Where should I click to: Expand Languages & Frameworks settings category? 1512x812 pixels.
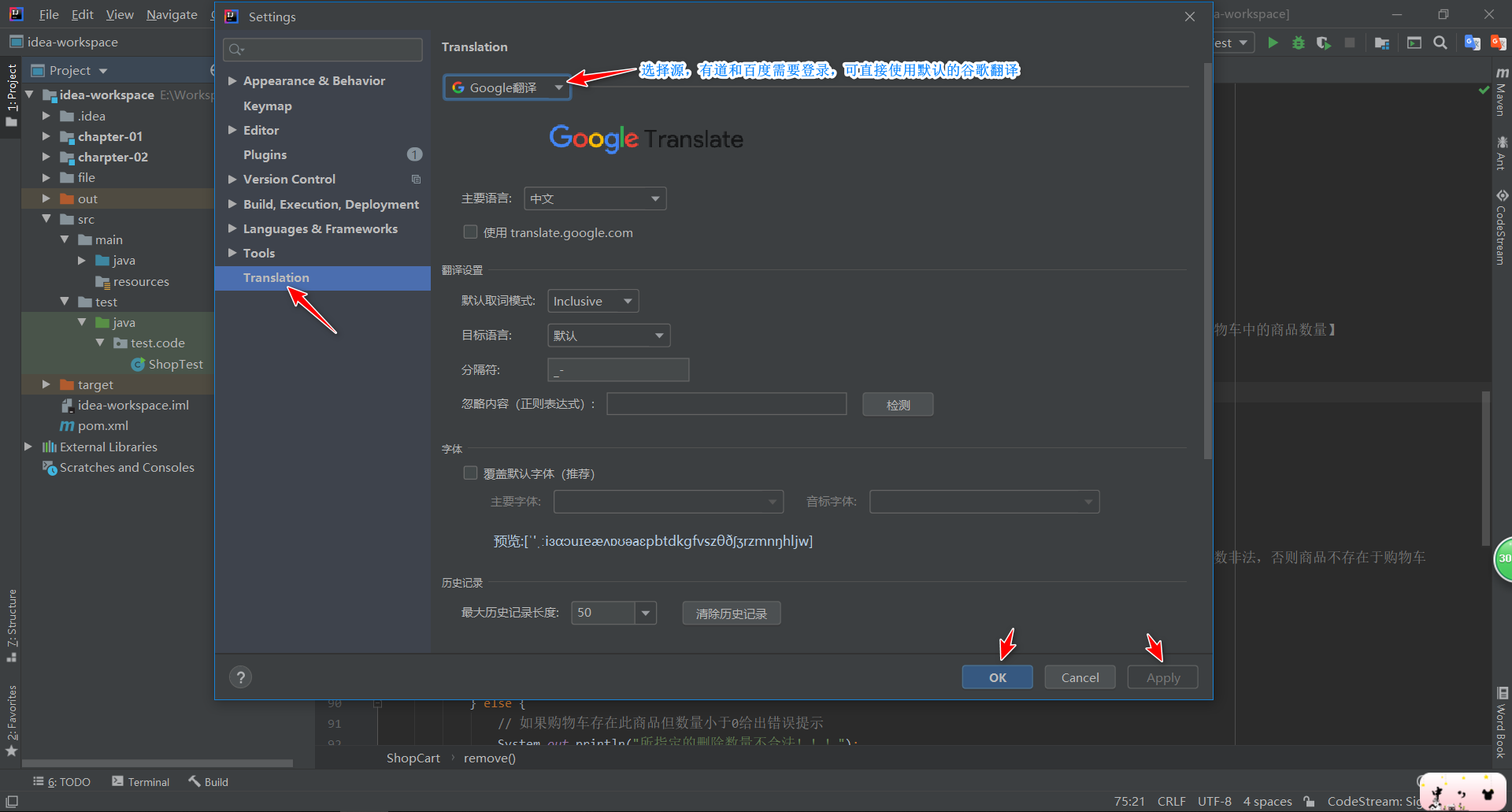click(x=232, y=228)
